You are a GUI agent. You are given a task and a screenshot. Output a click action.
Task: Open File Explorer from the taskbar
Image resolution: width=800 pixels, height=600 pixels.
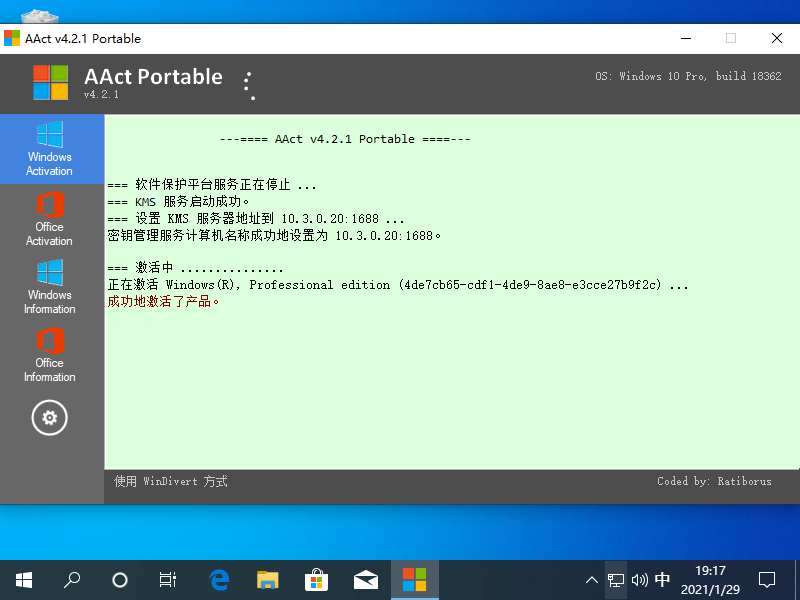tap(268, 579)
